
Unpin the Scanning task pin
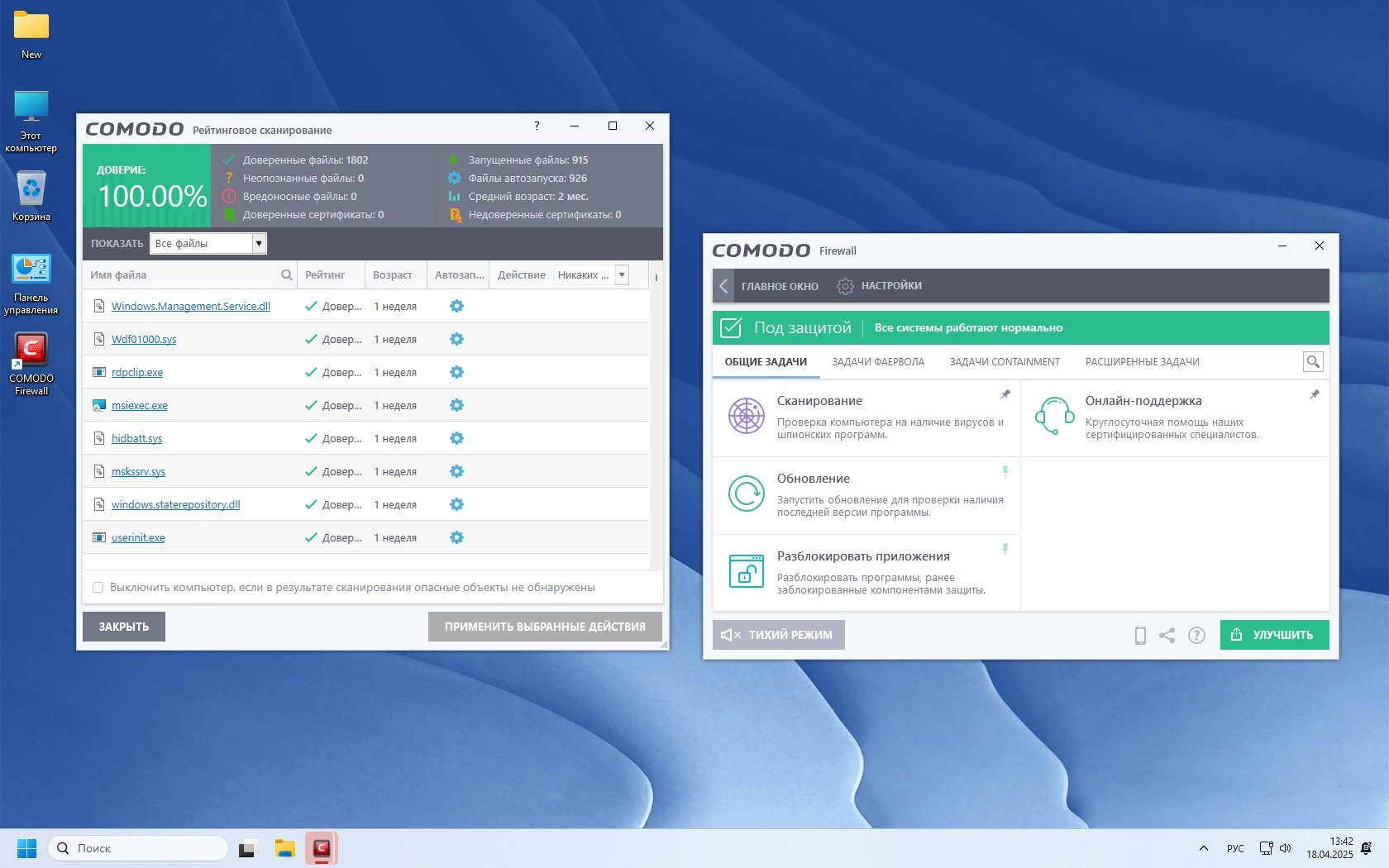(1005, 394)
